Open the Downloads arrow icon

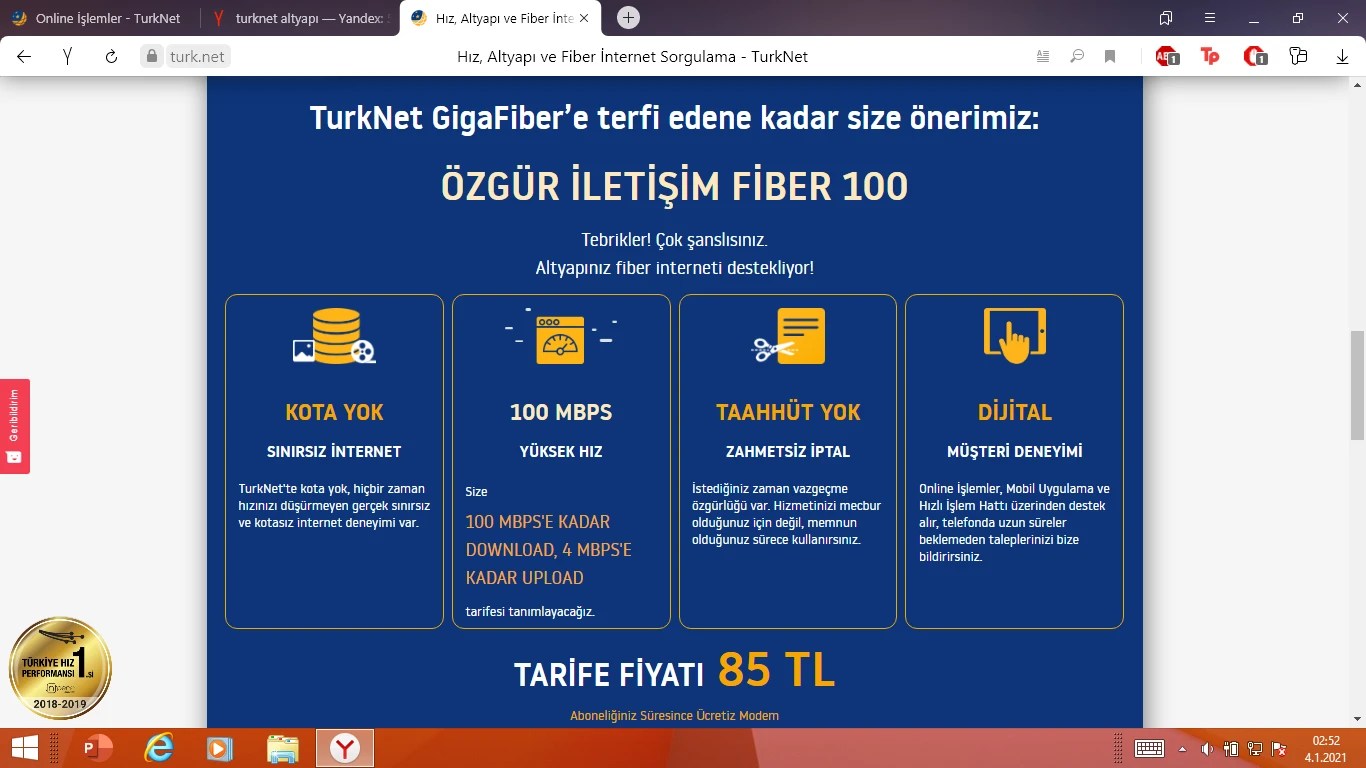1342,57
